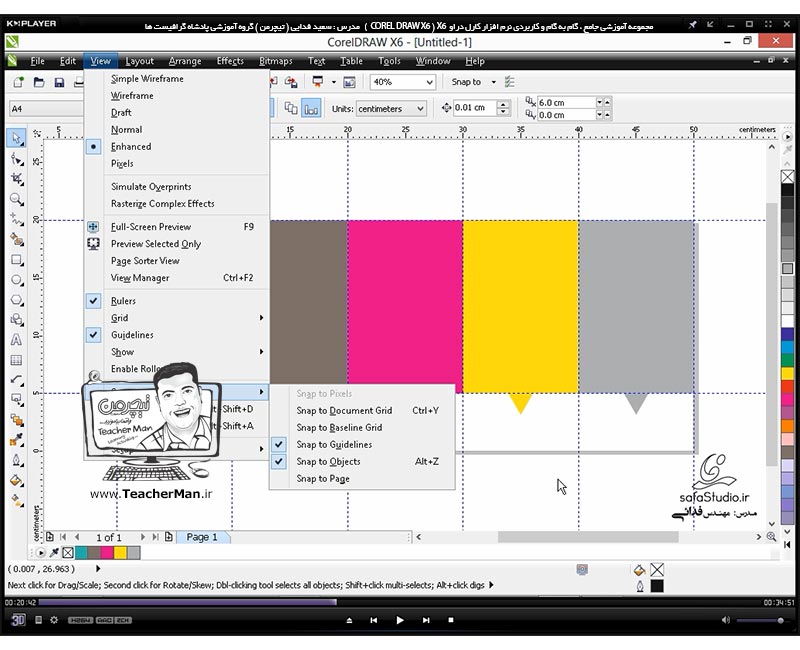Image resolution: width=800 pixels, height=650 pixels.
Task: Switch to the Page 1 tab
Action: pyautogui.click(x=202, y=537)
